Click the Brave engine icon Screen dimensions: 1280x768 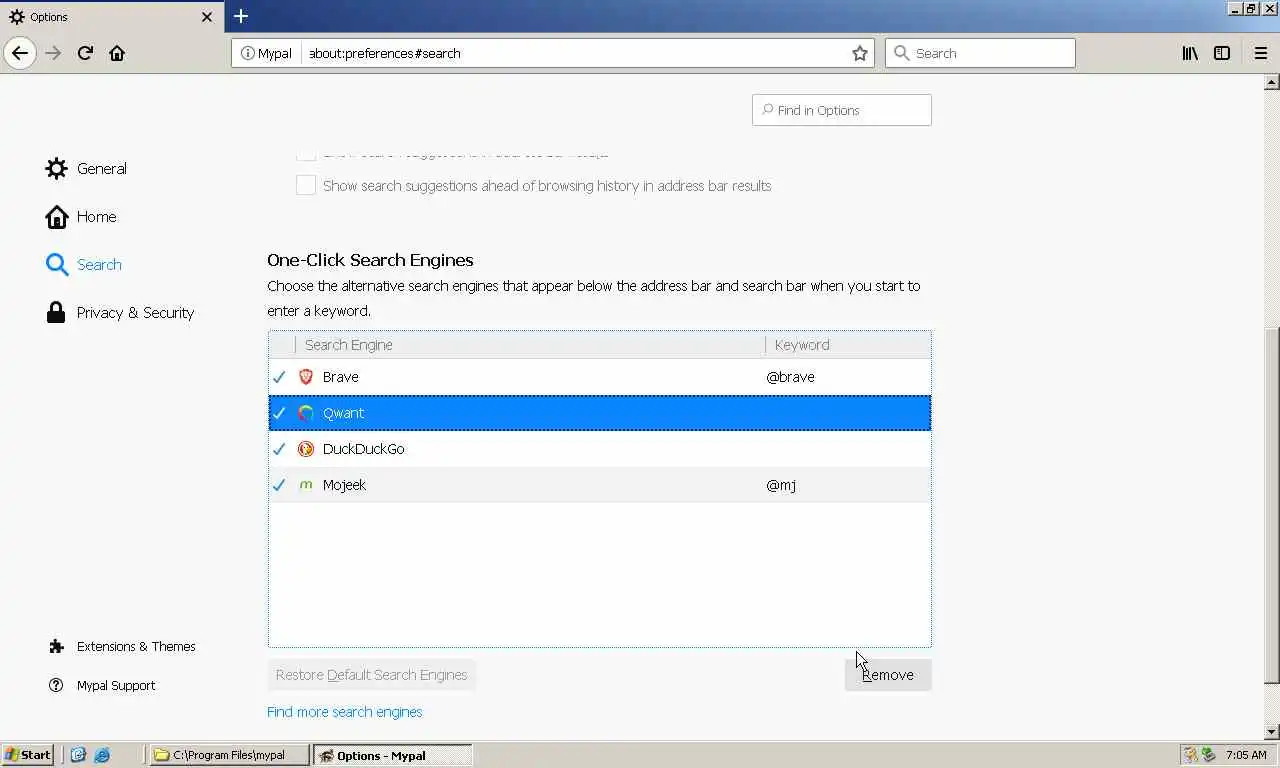pyautogui.click(x=306, y=377)
